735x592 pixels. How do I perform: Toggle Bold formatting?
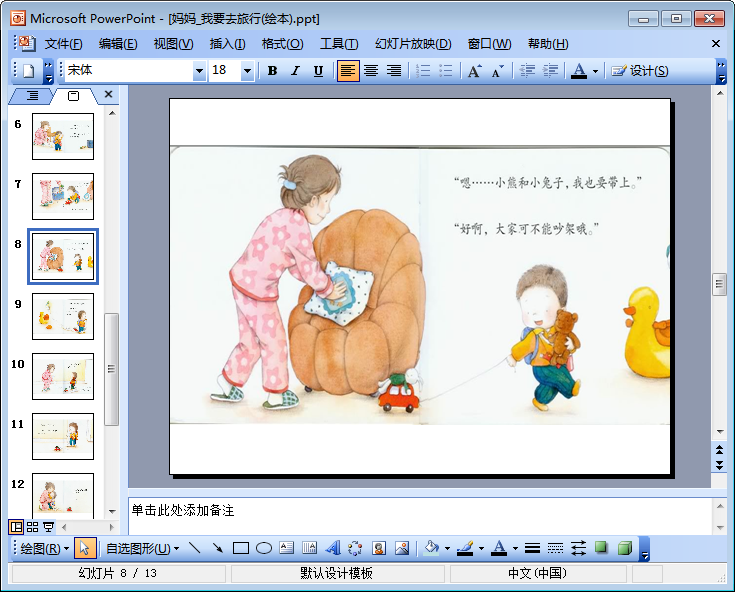click(272, 71)
